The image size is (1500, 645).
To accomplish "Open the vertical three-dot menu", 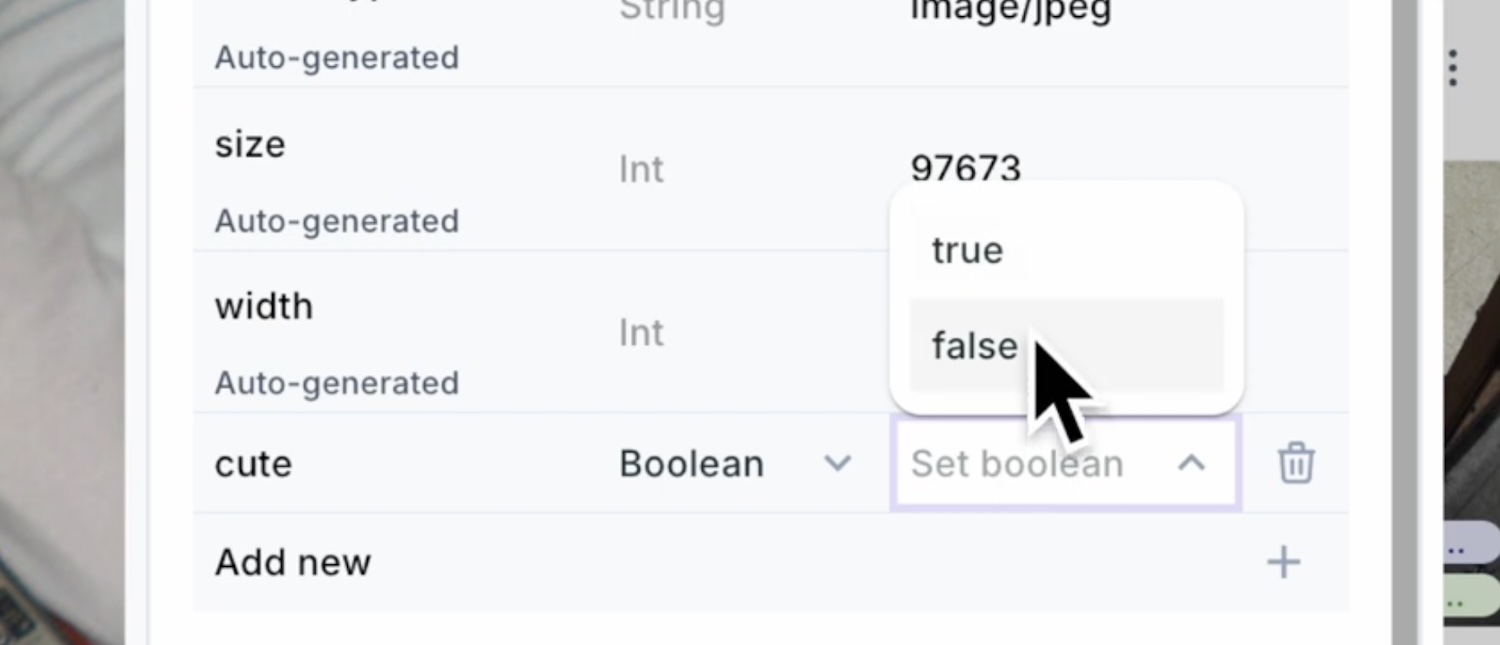I will click(1452, 68).
